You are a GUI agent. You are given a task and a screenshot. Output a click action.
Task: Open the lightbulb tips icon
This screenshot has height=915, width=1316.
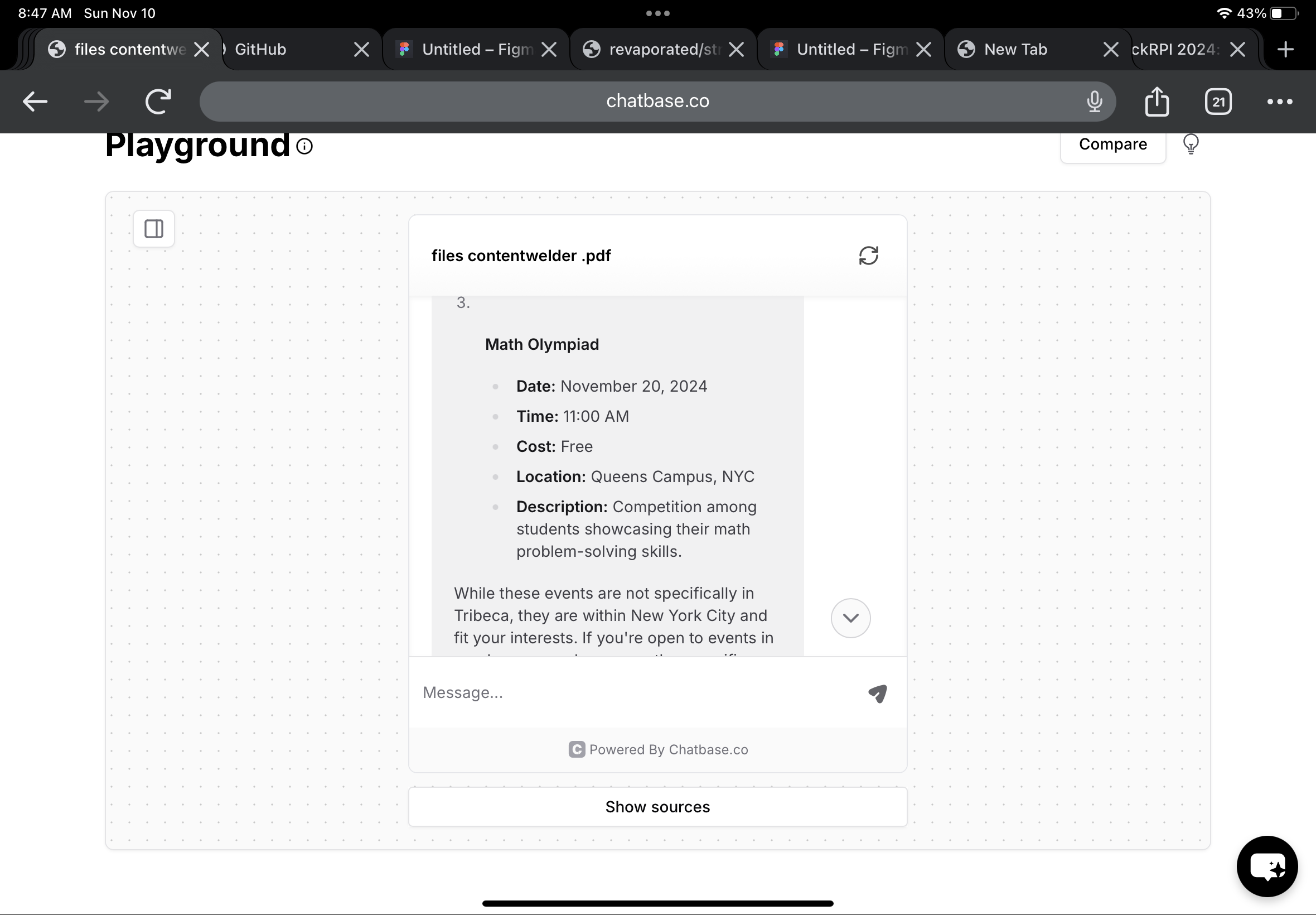point(1191,144)
